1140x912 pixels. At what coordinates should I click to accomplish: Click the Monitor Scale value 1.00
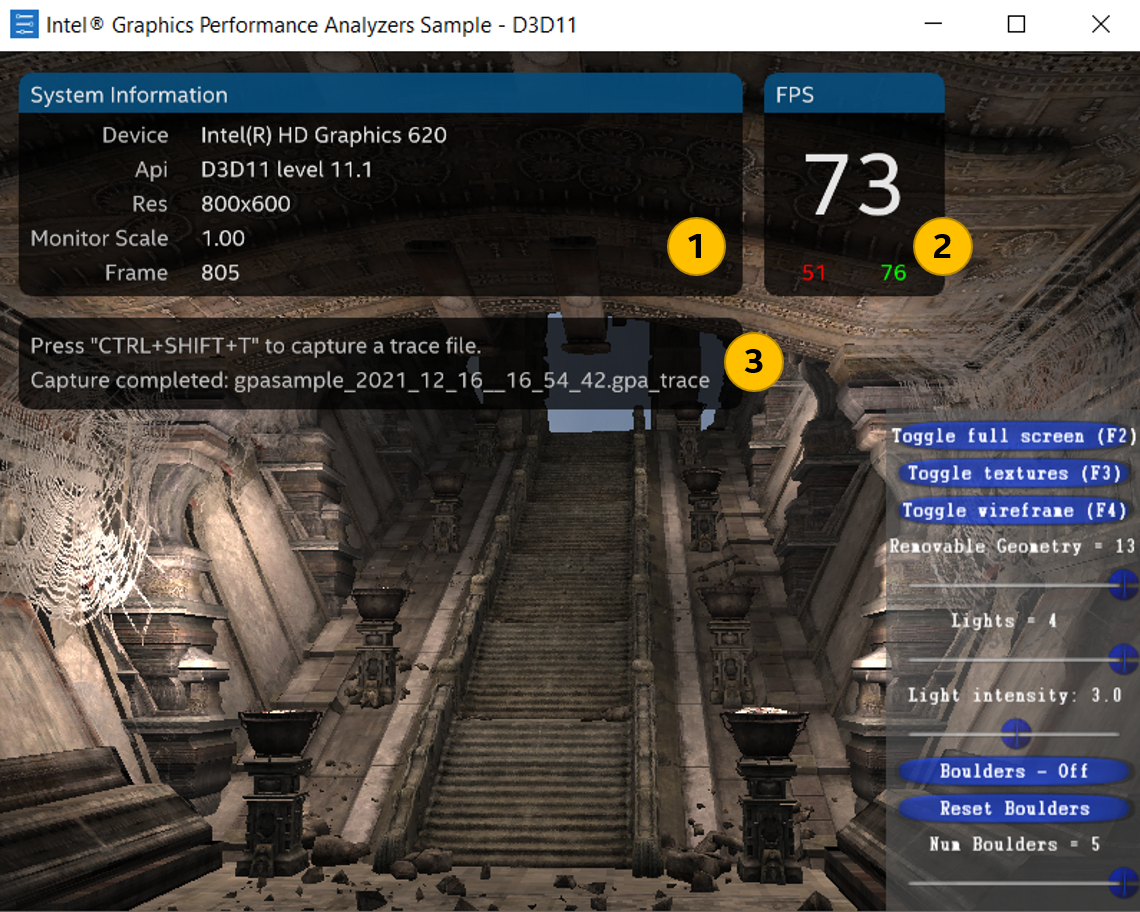[223, 239]
